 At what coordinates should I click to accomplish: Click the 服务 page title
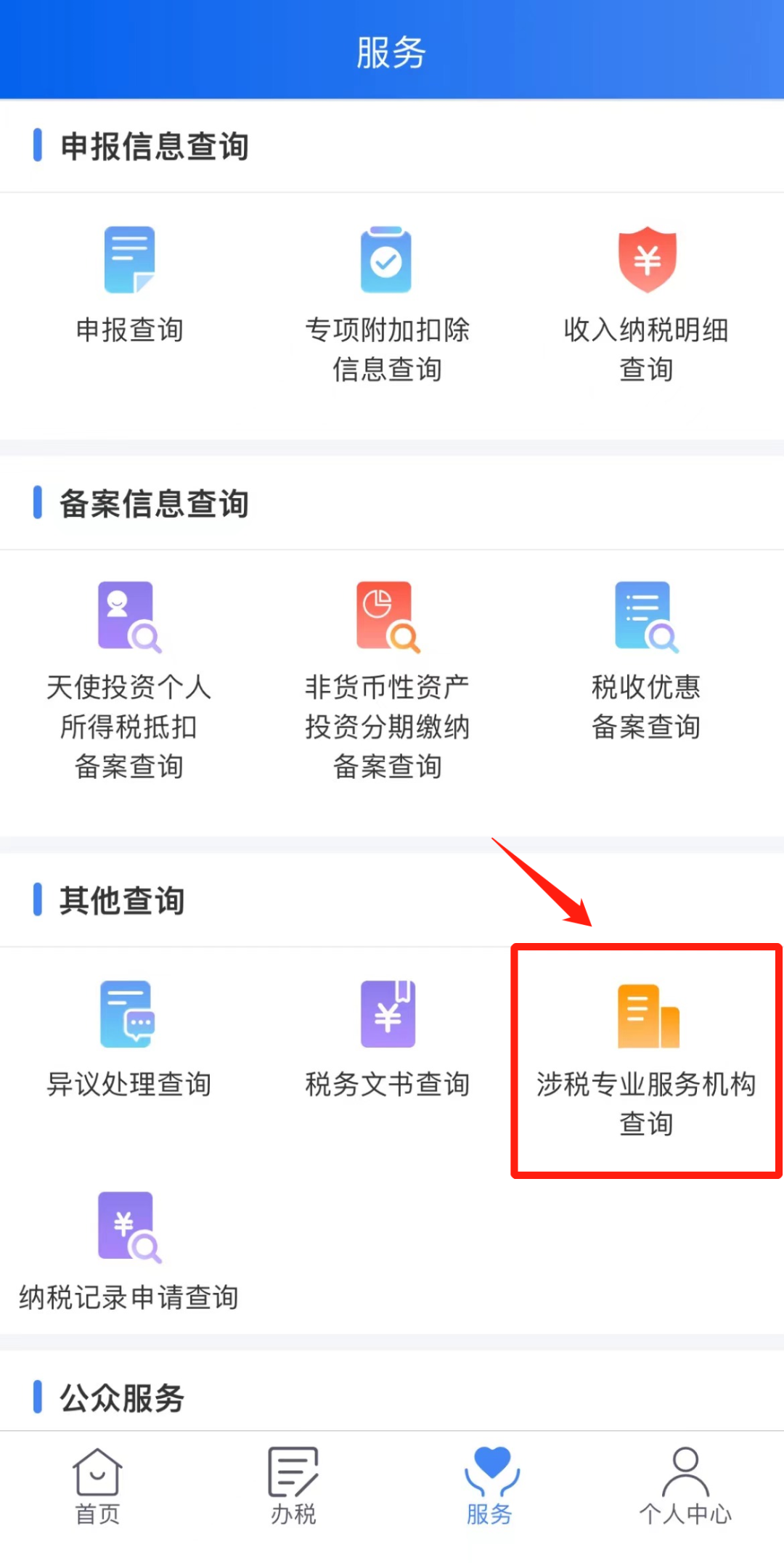pyautogui.click(x=391, y=53)
